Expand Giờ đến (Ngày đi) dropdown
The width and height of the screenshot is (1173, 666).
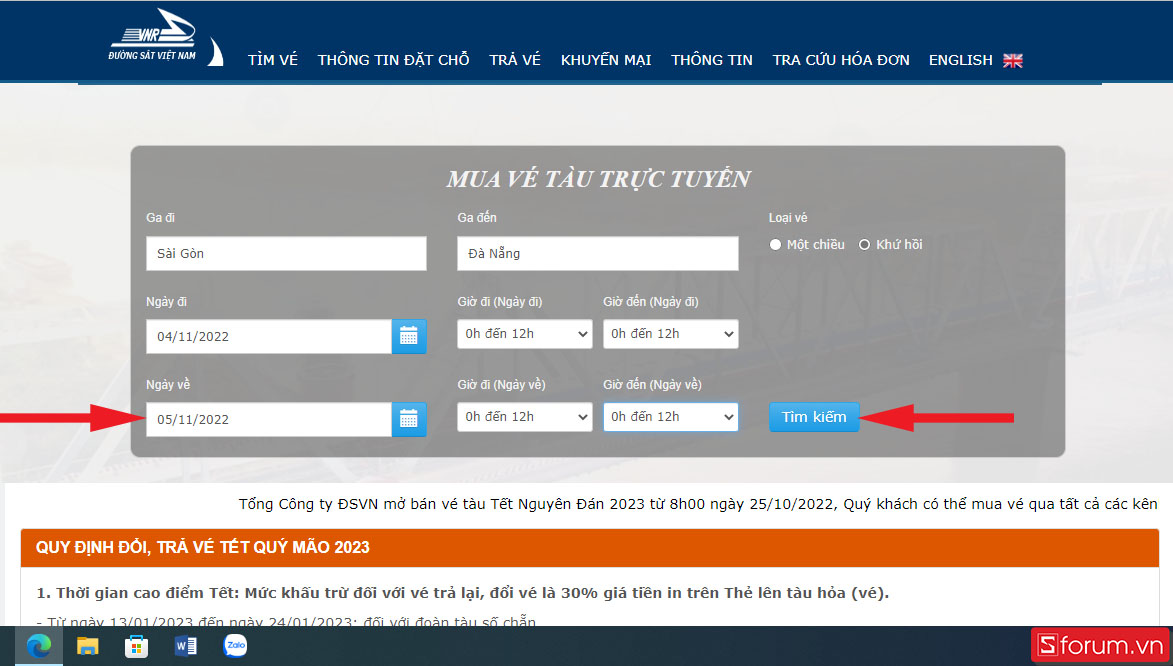670,334
